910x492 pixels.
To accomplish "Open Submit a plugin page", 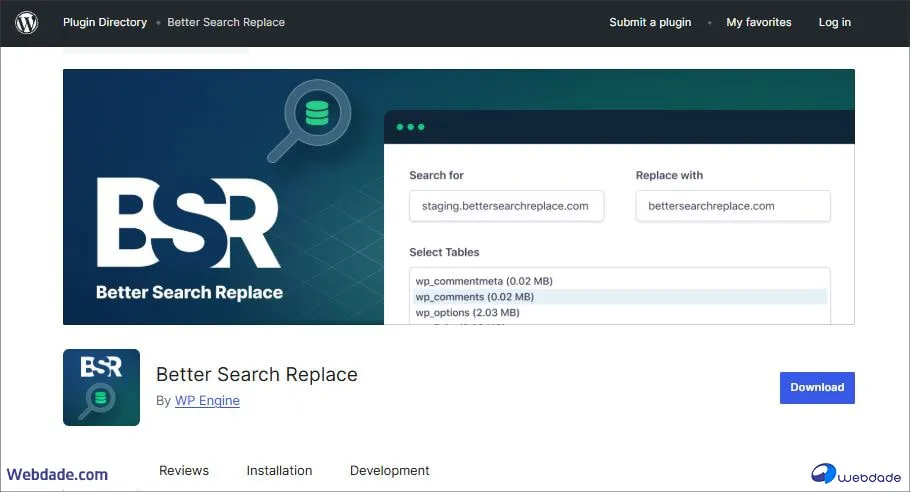I will [x=650, y=22].
